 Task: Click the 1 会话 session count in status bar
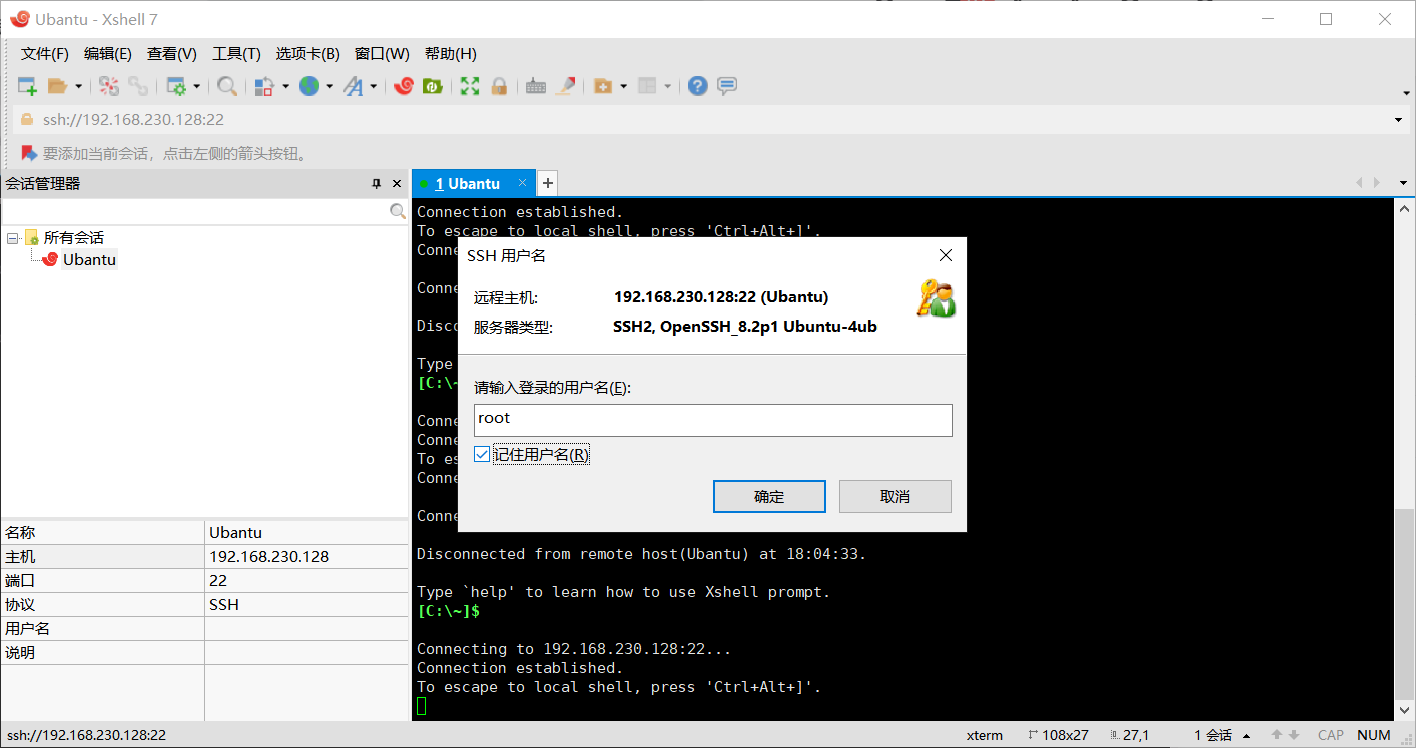pyautogui.click(x=1213, y=735)
